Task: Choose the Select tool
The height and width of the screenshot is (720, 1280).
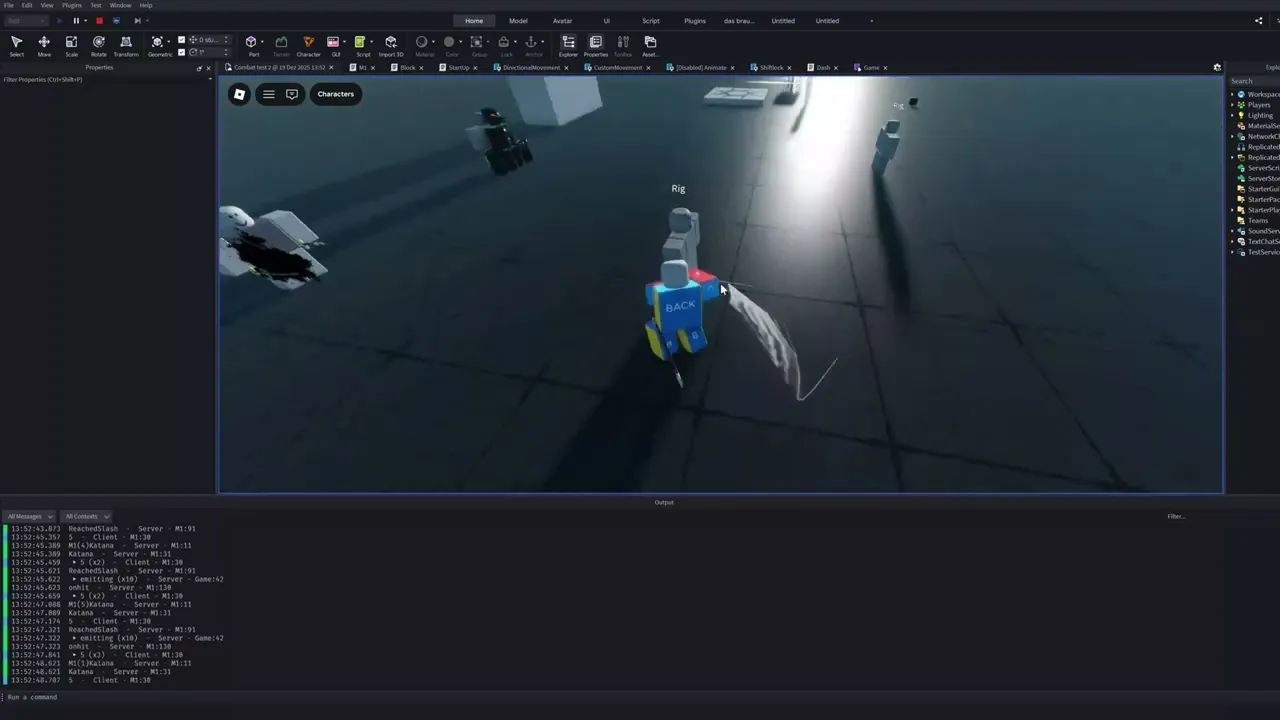Action: (16, 45)
